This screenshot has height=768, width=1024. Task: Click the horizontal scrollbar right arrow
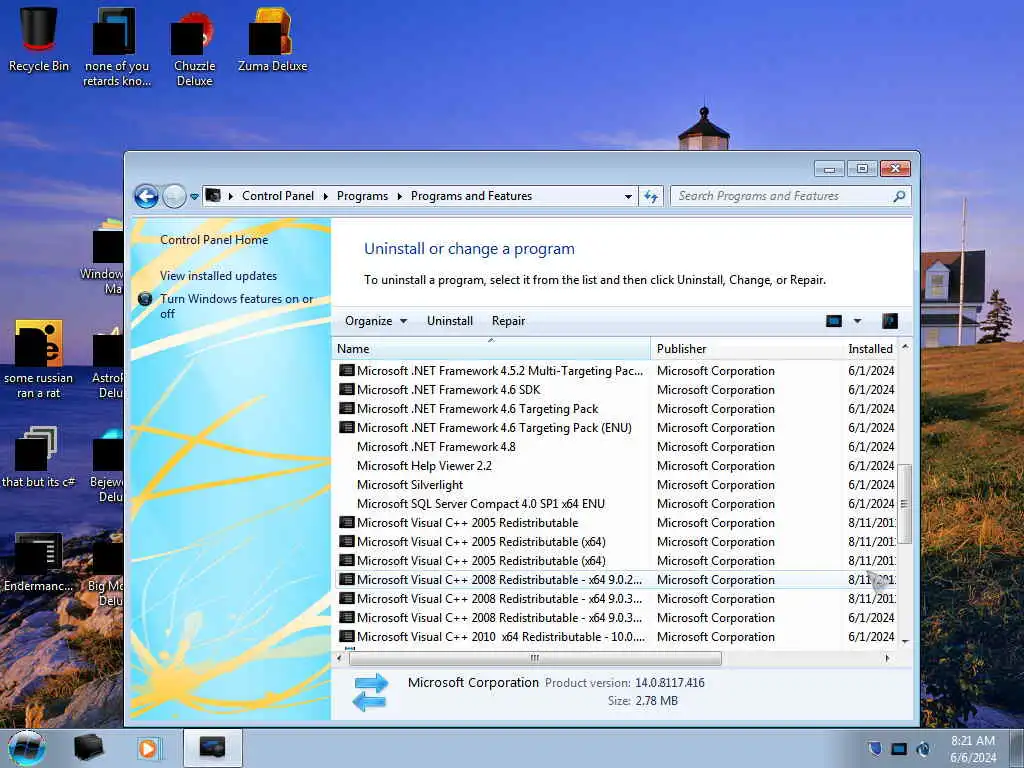[887, 658]
